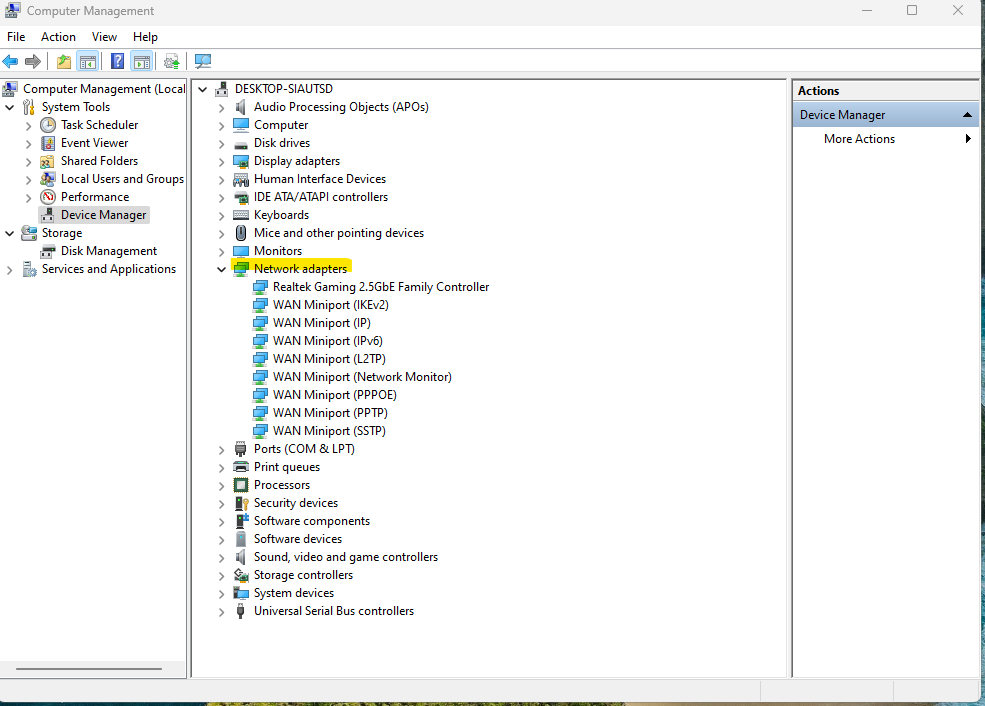Viewport: 985px width, 706px height.
Task: Collapse the Device Manager actions header
Action: [967, 115]
